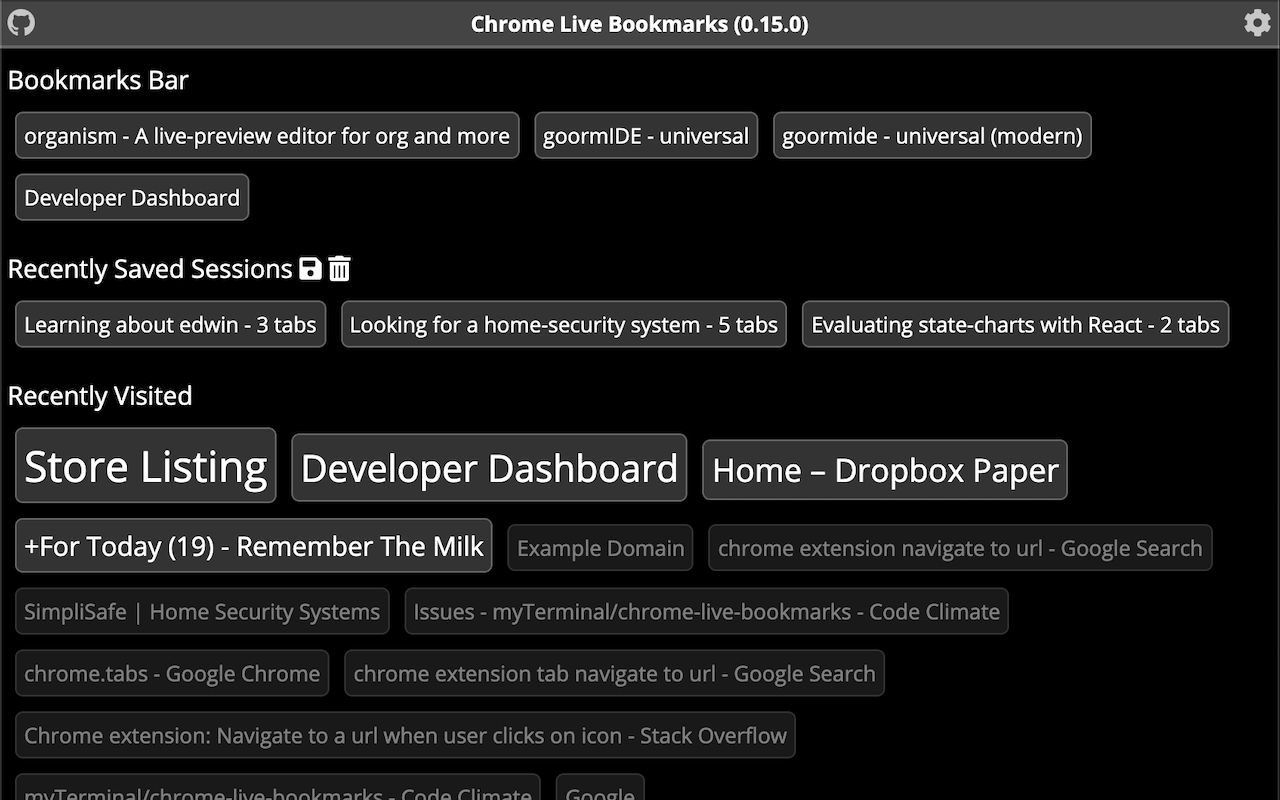Screen dimensions: 1280x800
Task: Delete saved sessions using the trash icon
Action: (339, 268)
